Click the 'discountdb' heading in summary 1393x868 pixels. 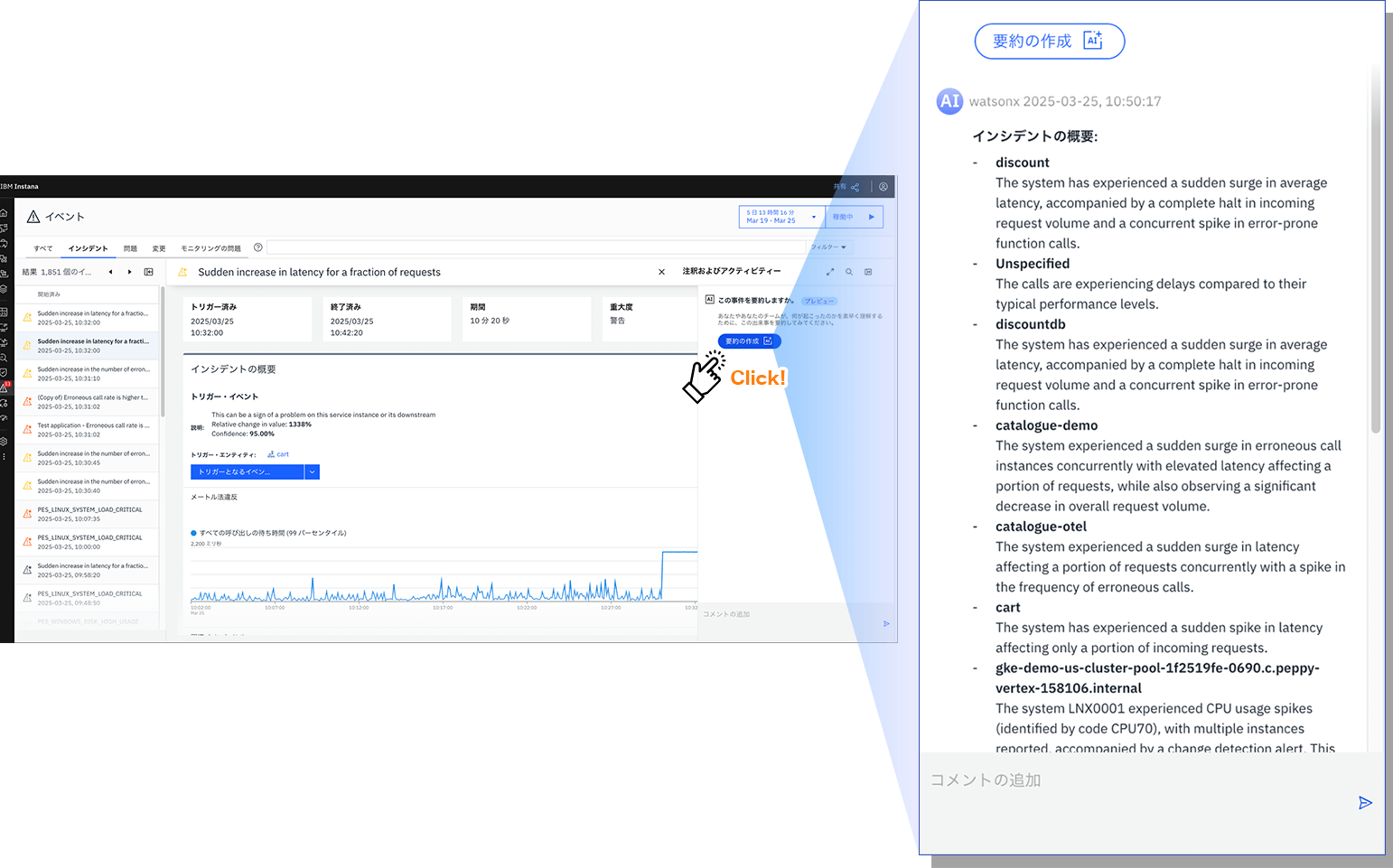point(1030,324)
